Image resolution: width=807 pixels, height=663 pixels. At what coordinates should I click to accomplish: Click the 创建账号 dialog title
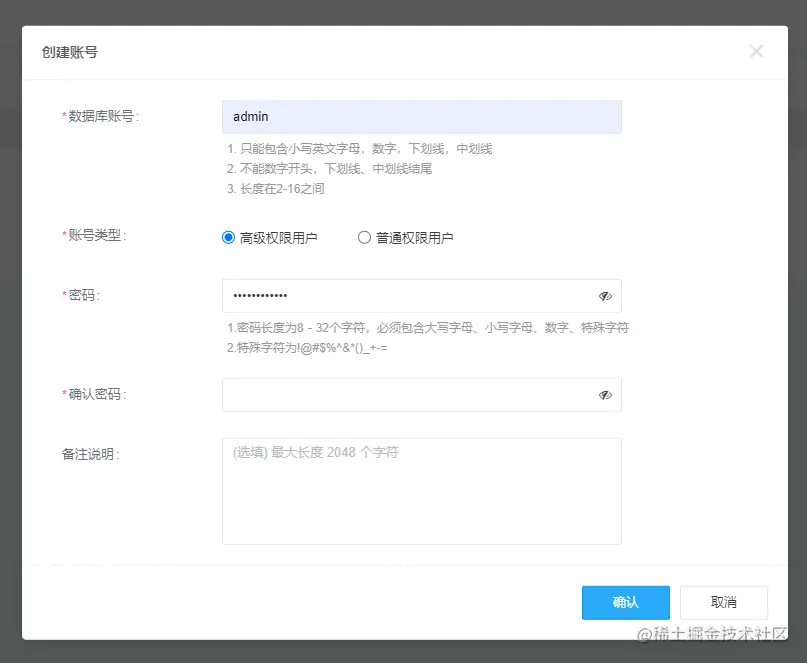point(69,52)
